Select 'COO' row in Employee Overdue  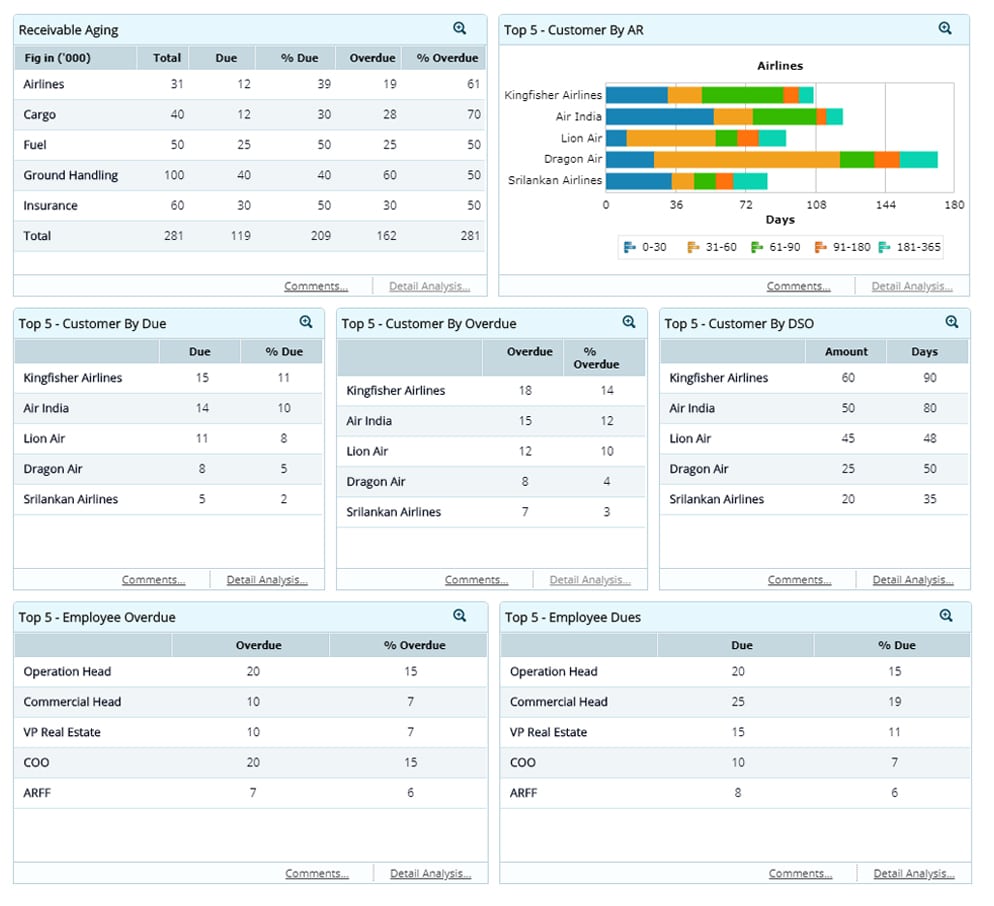pyautogui.click(x=250, y=763)
